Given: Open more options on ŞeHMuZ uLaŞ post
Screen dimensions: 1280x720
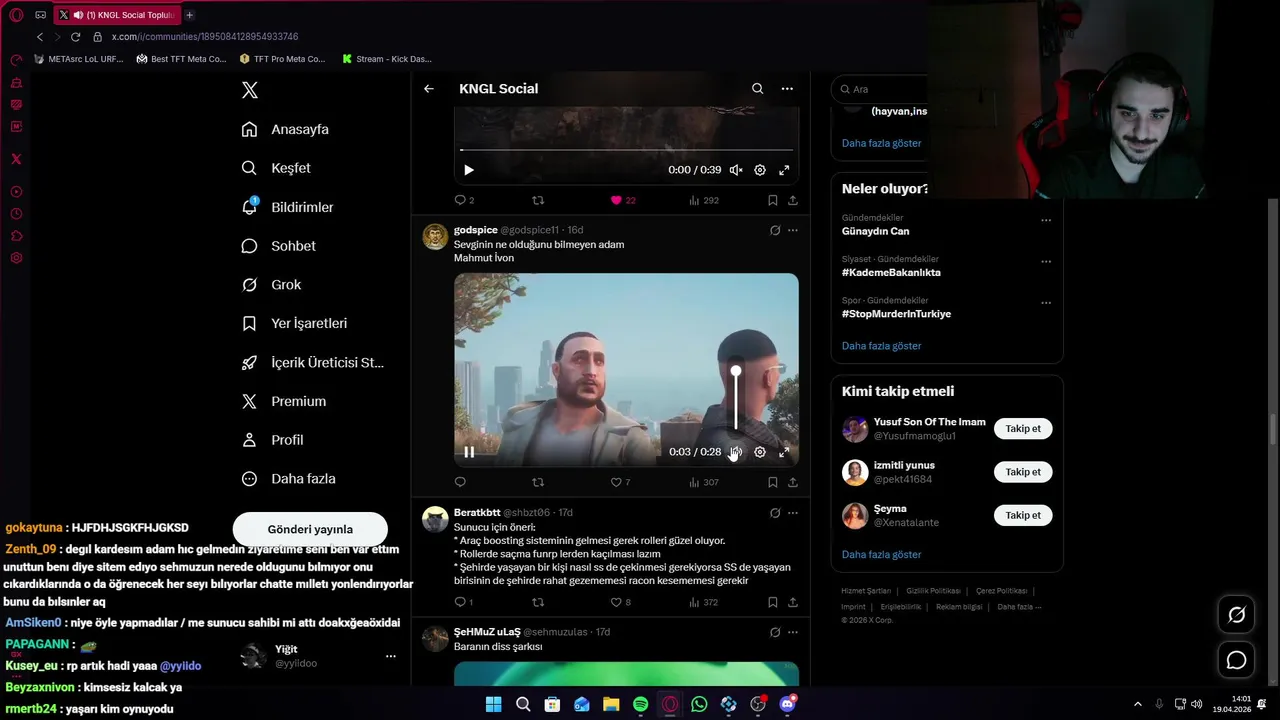Looking at the screenshot, I should [793, 632].
